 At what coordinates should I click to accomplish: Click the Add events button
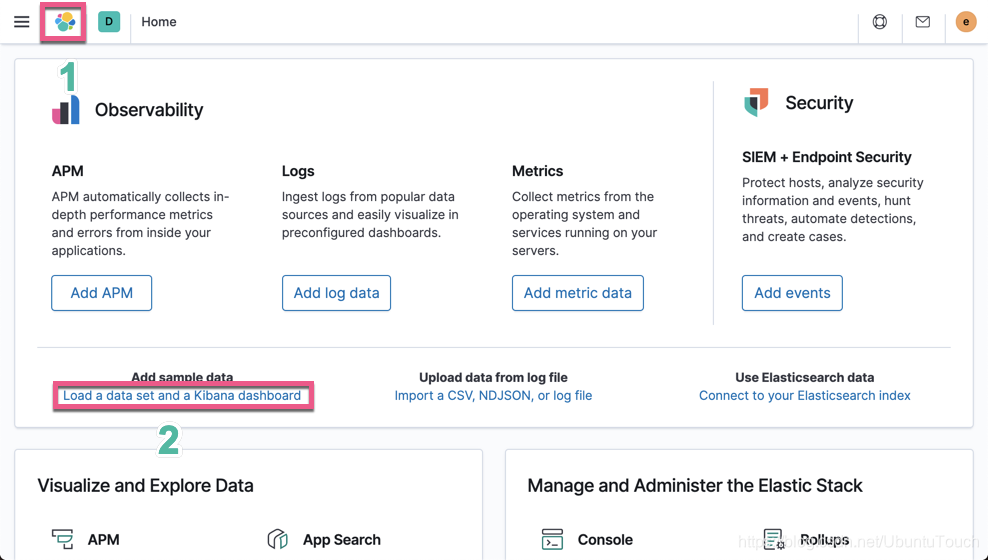pyautogui.click(x=792, y=293)
